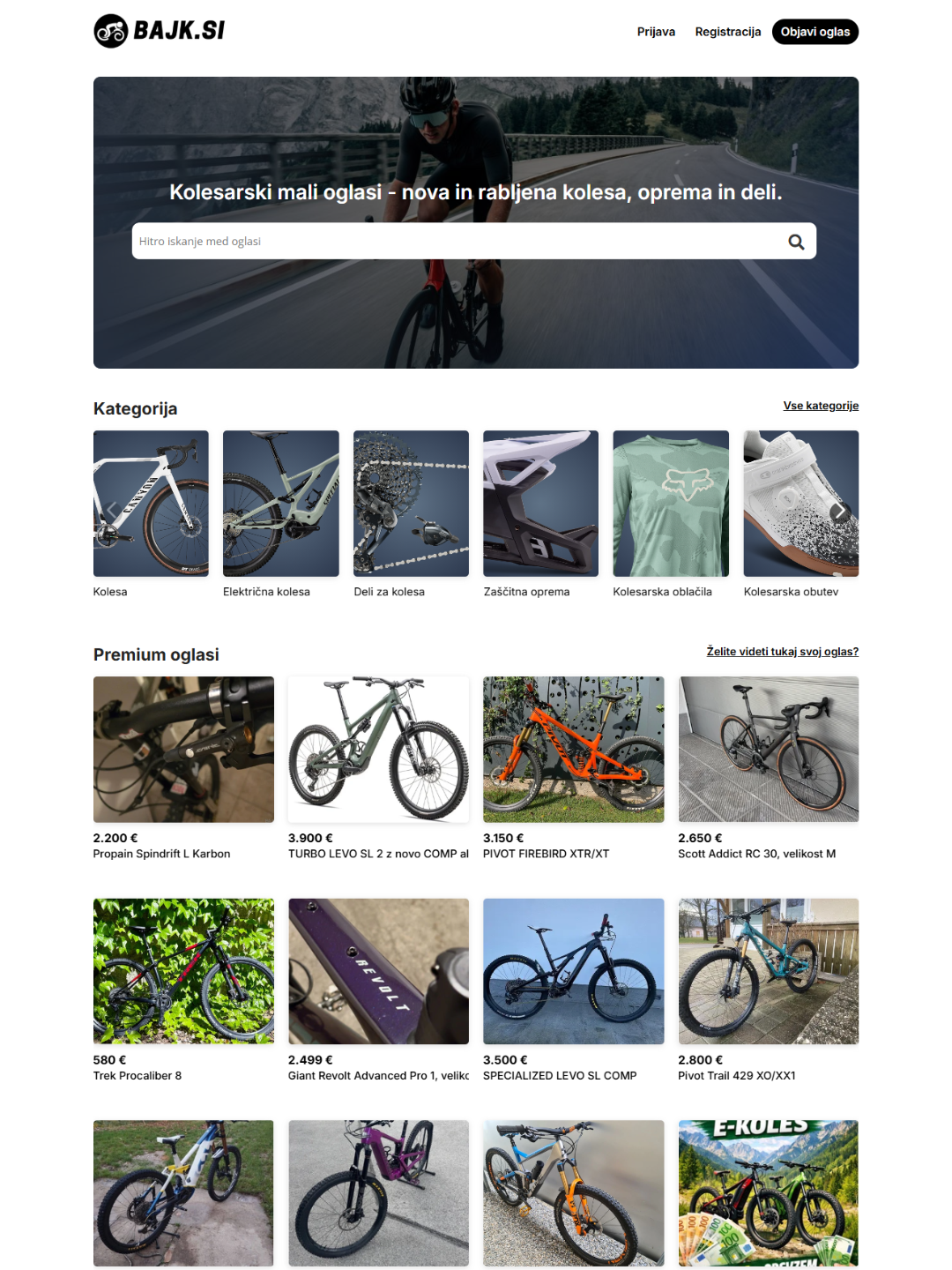
Task: Open the Prijava login page
Action: tap(656, 32)
